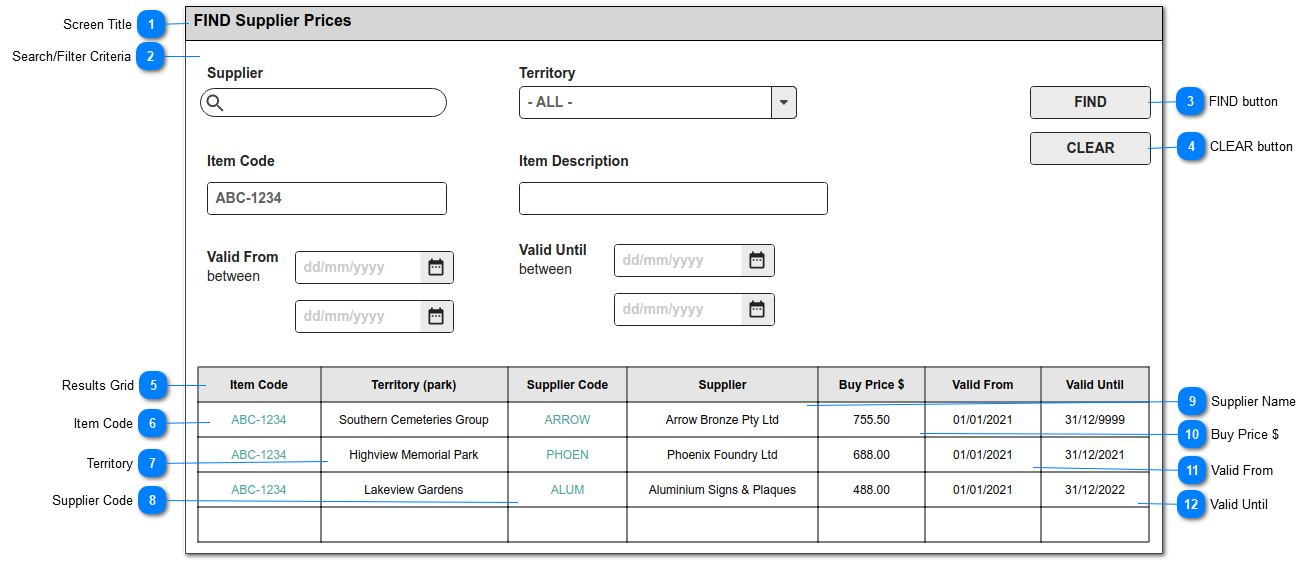Click the FIND button
Viewport: 1312px width, 563px height.
(x=1090, y=102)
